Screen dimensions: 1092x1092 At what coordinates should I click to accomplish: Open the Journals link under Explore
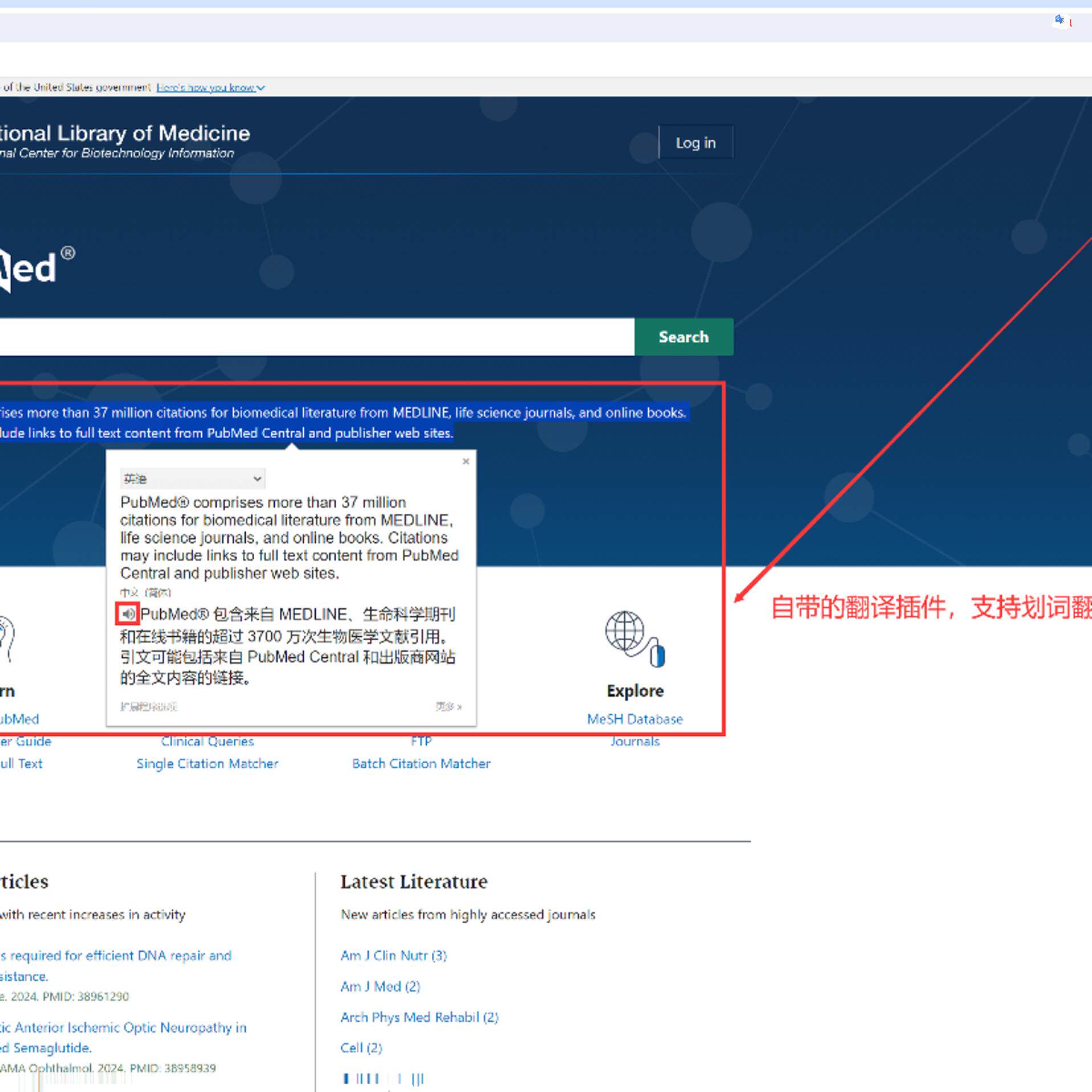point(635,741)
